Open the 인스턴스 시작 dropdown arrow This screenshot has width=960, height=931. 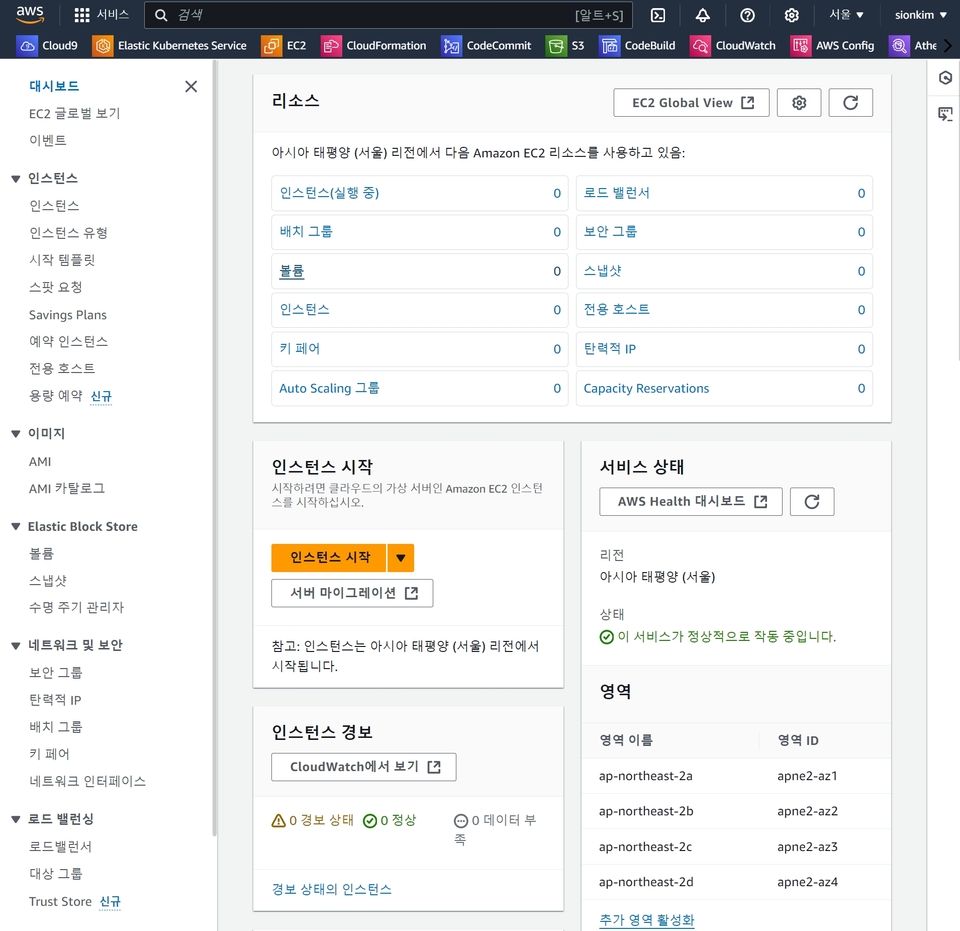pyautogui.click(x=401, y=558)
